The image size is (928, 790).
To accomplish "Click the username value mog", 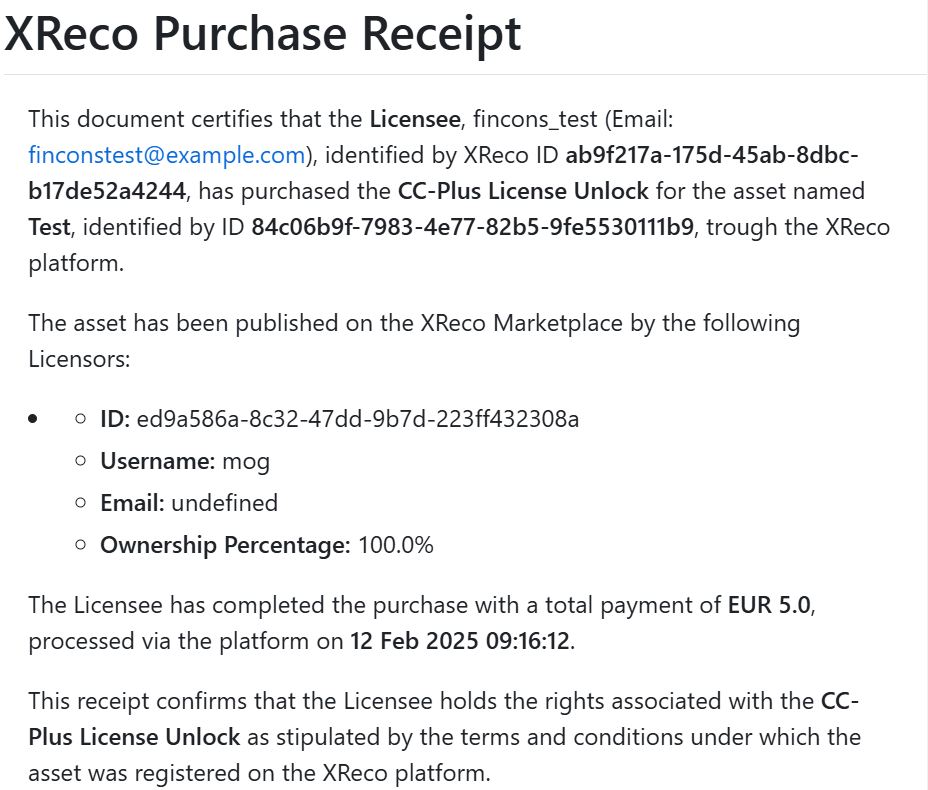I will (246, 461).
